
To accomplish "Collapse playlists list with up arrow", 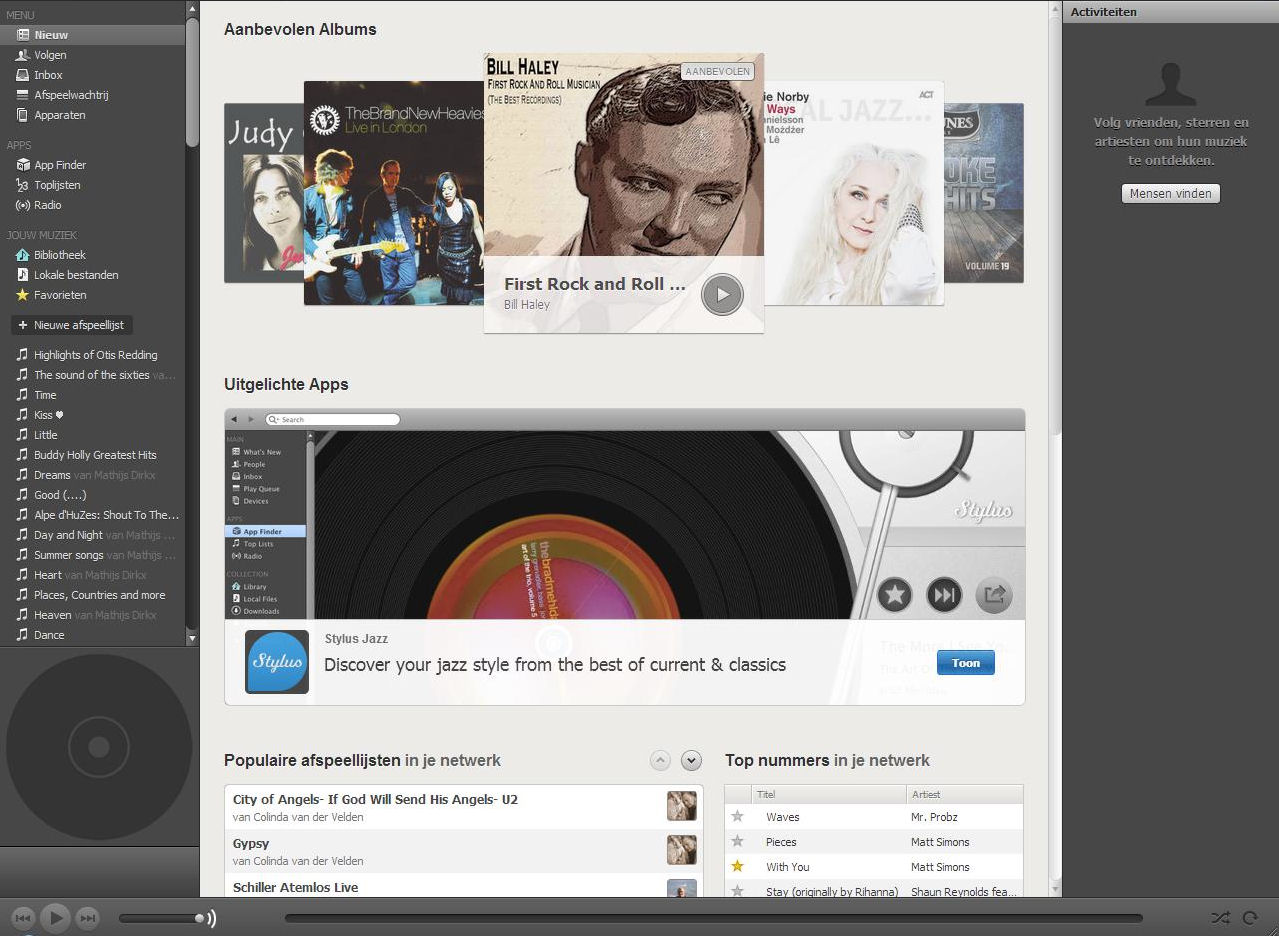I will (x=660, y=761).
